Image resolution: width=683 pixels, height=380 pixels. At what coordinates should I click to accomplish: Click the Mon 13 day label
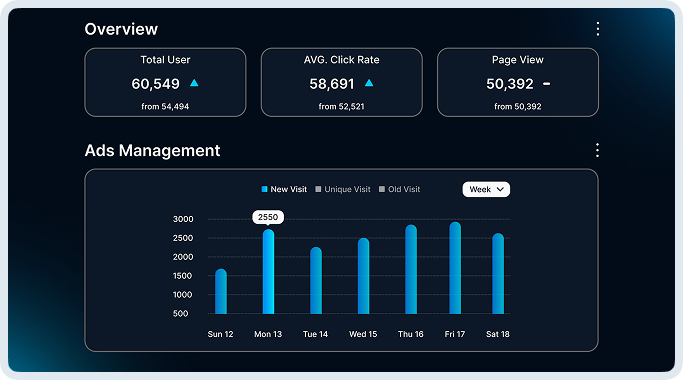click(x=268, y=334)
